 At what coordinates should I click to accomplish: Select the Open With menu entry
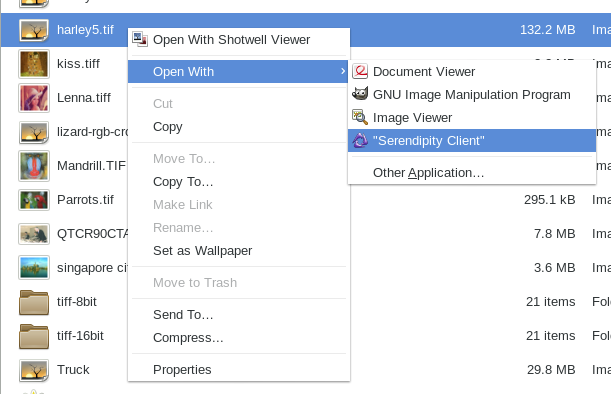coord(238,71)
